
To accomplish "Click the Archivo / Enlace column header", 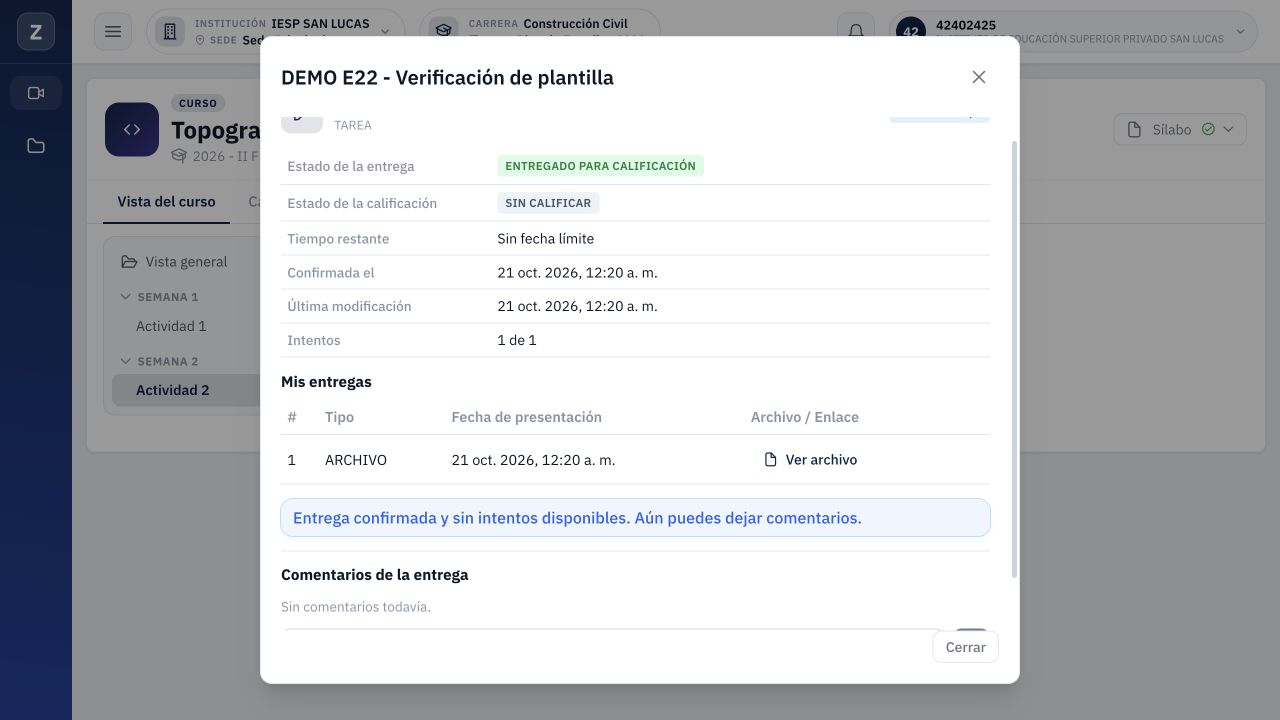I will (x=805, y=417).
